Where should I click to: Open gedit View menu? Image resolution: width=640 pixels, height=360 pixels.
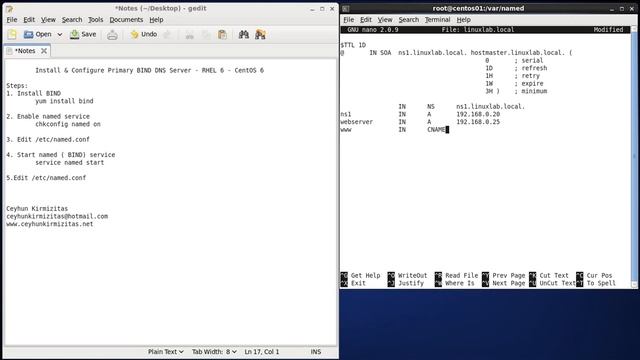pos(48,20)
